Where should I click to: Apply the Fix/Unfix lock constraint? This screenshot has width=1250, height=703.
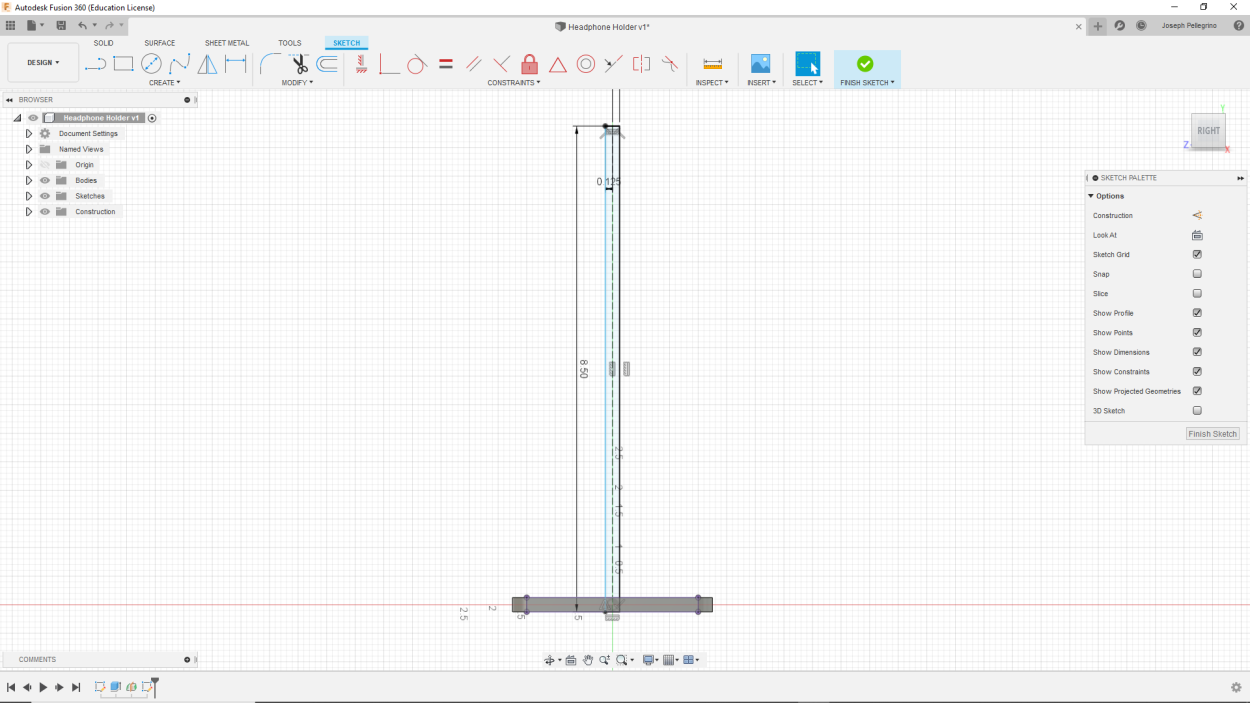click(530, 64)
